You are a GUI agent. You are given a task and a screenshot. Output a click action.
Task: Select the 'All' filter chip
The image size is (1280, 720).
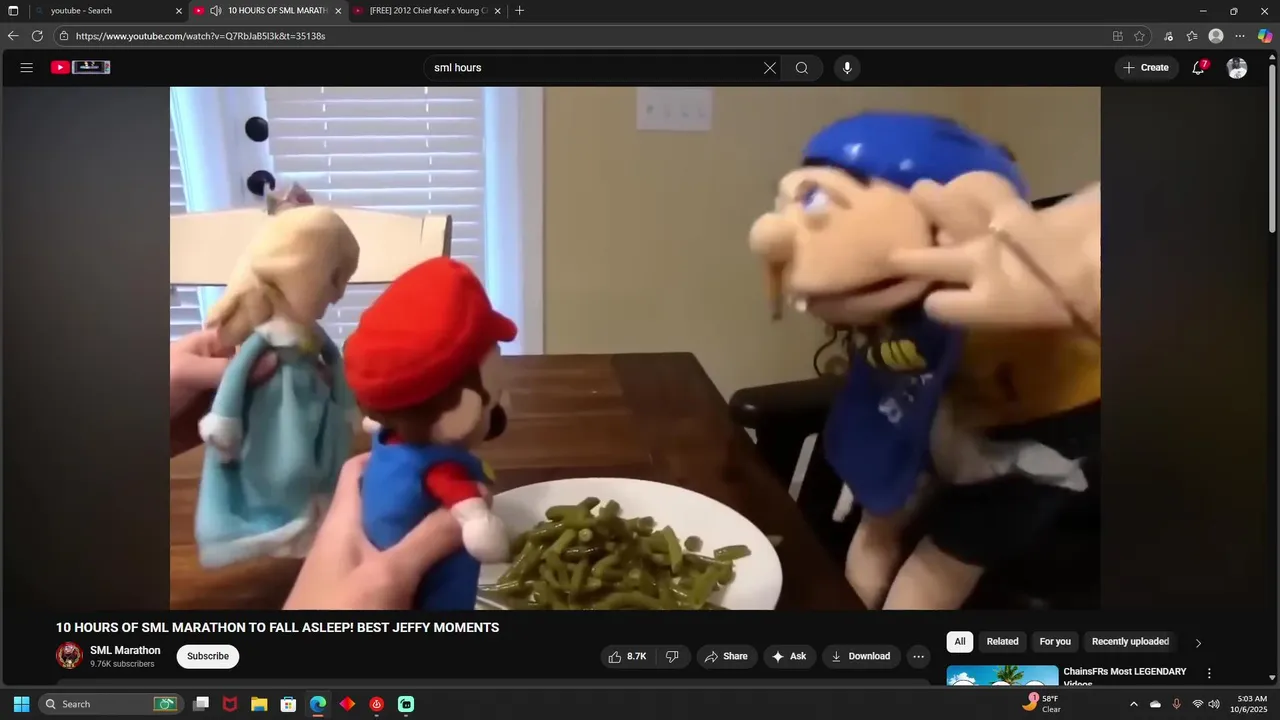(x=960, y=642)
